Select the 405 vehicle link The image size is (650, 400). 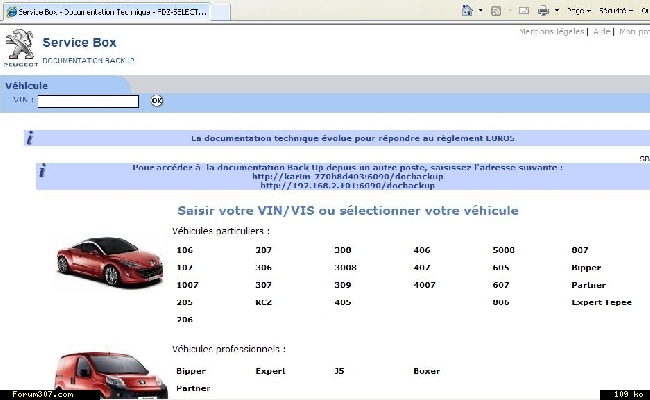tap(342, 302)
